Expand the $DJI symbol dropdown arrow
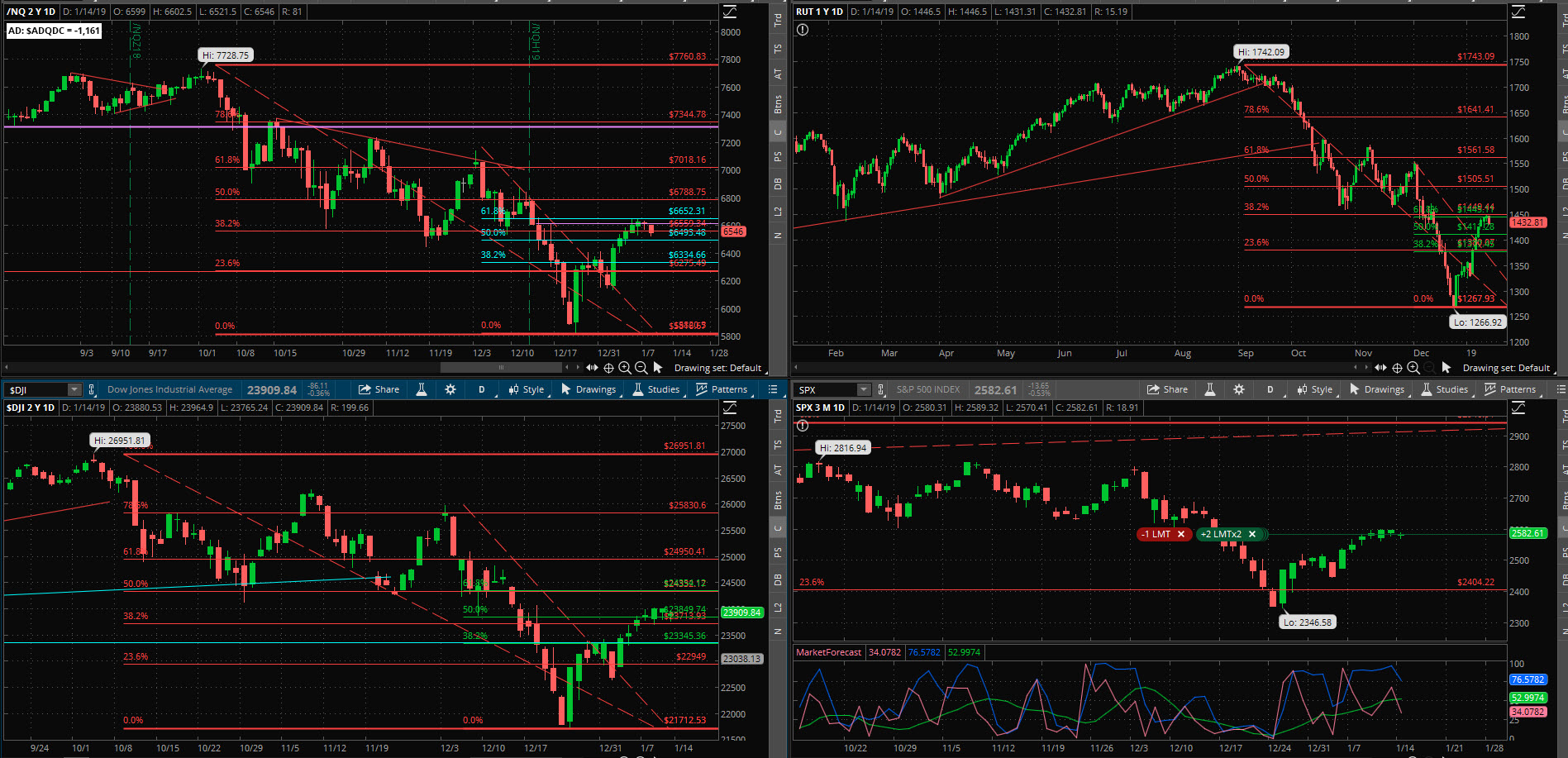 click(x=74, y=389)
